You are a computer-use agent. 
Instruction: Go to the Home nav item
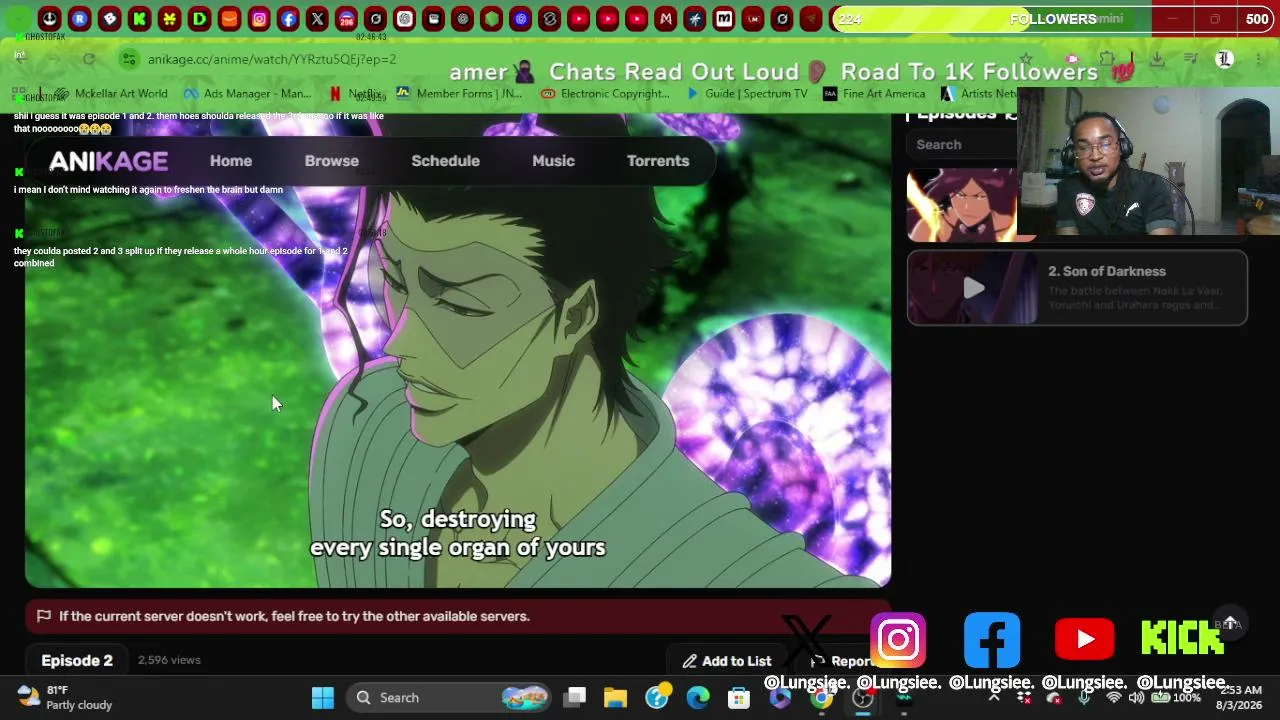tap(231, 161)
